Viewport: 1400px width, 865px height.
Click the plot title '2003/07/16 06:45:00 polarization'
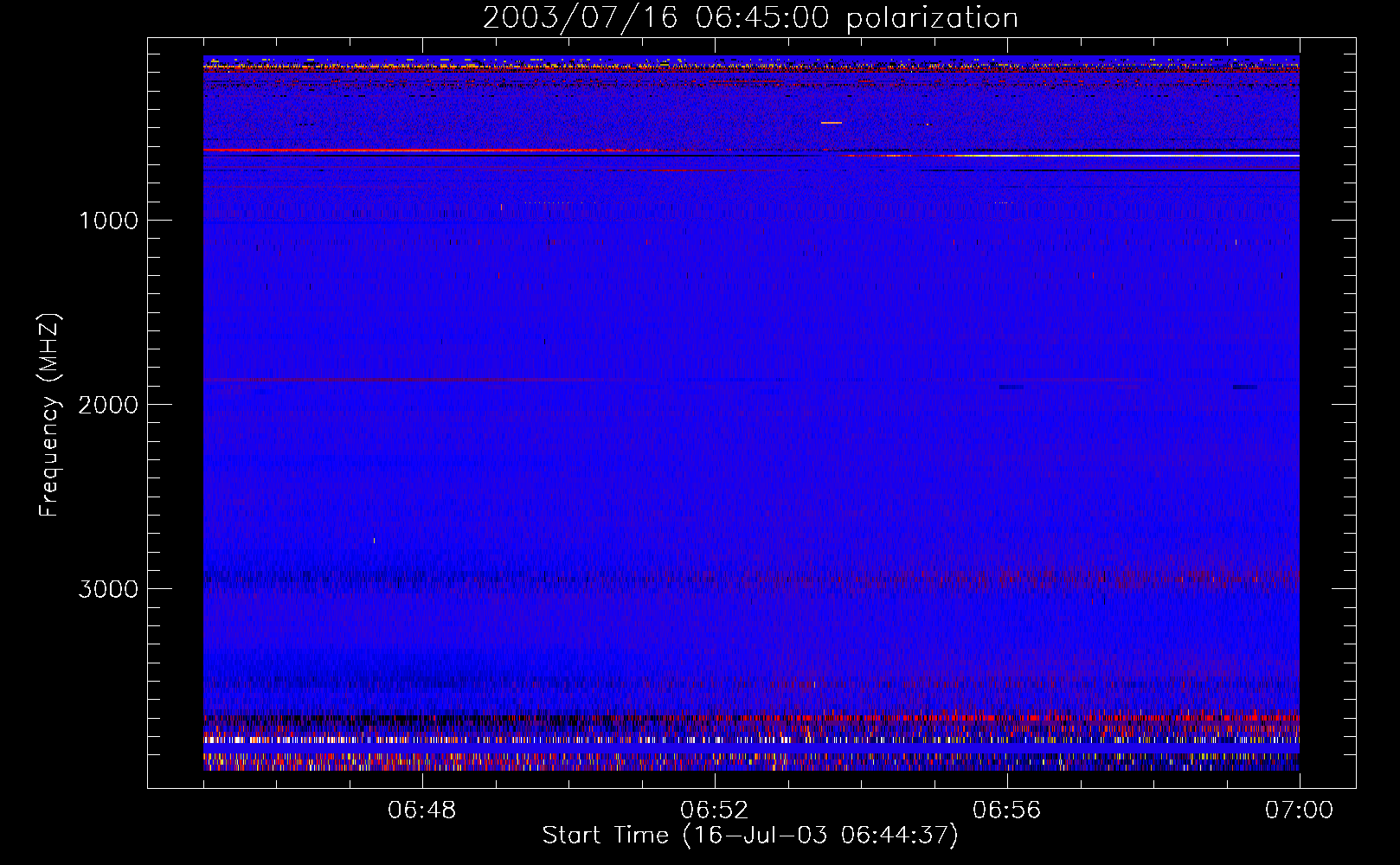(750, 18)
